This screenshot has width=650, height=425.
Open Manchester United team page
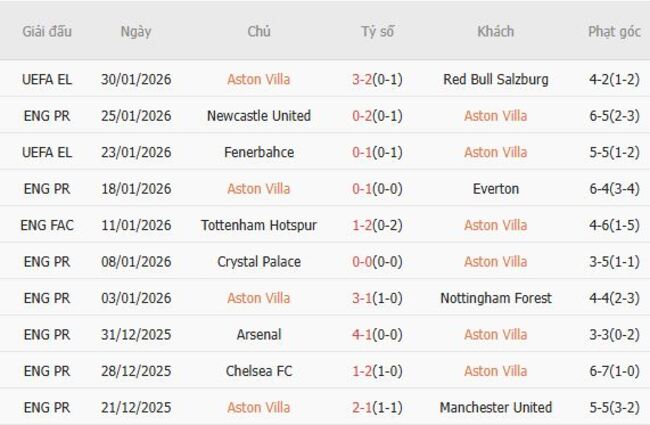495,408
